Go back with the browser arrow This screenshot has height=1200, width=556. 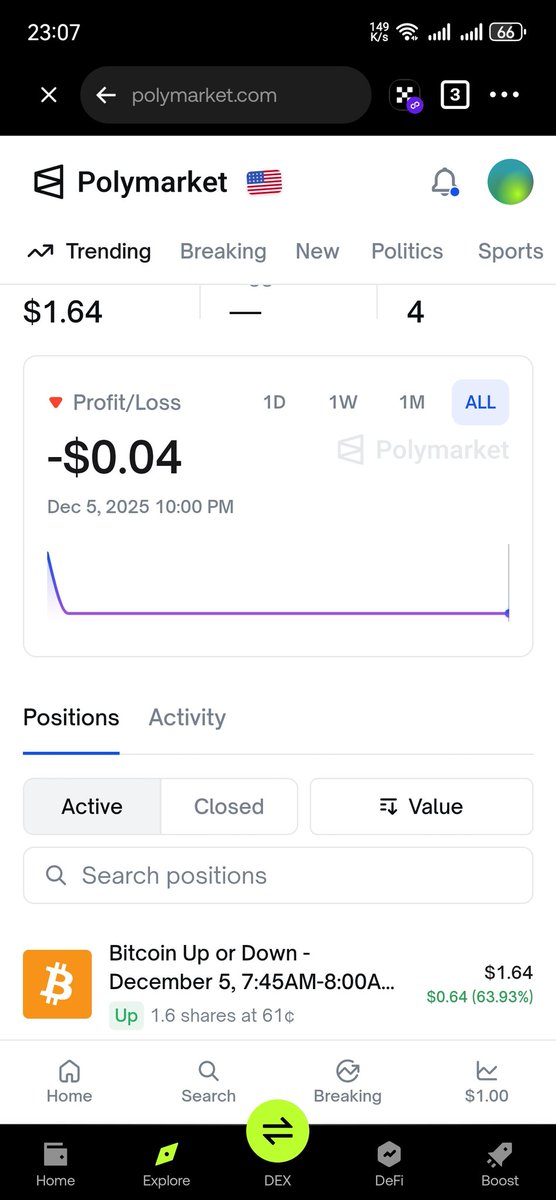pos(106,95)
